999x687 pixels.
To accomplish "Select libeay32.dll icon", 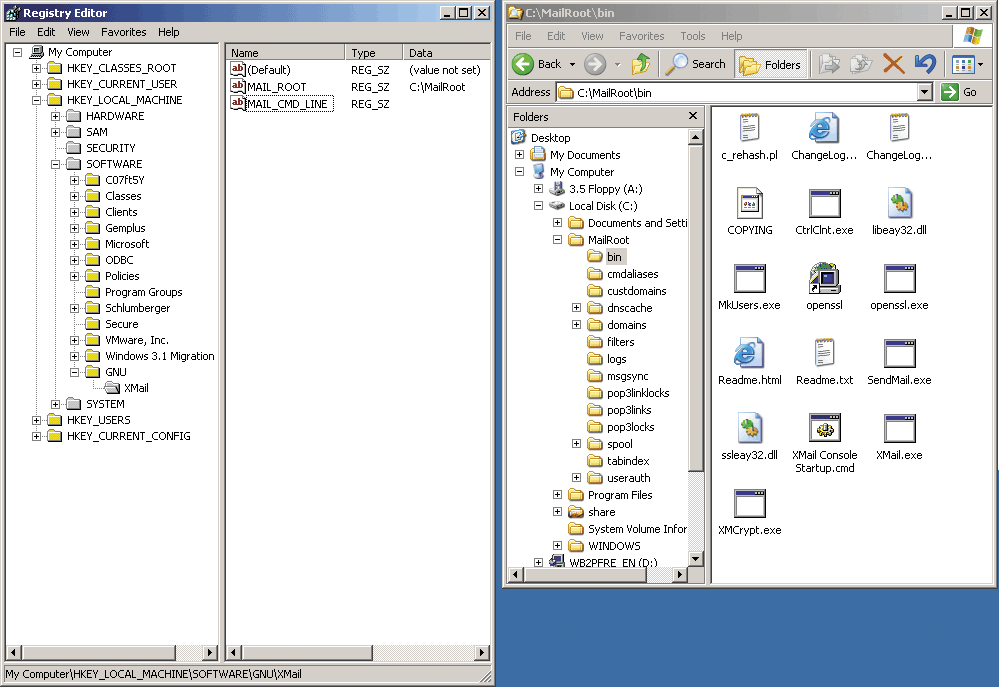I will click(899, 203).
